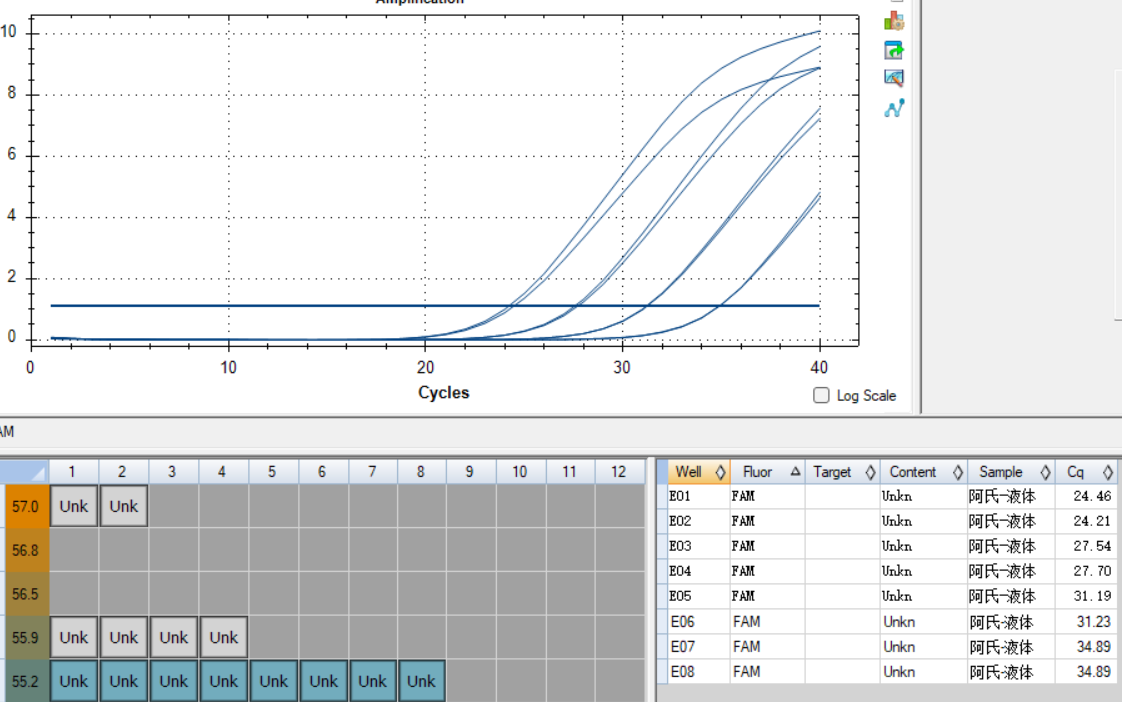Click Unk well in row 55.2 column 5
This screenshot has width=1122, height=702.
(273, 681)
